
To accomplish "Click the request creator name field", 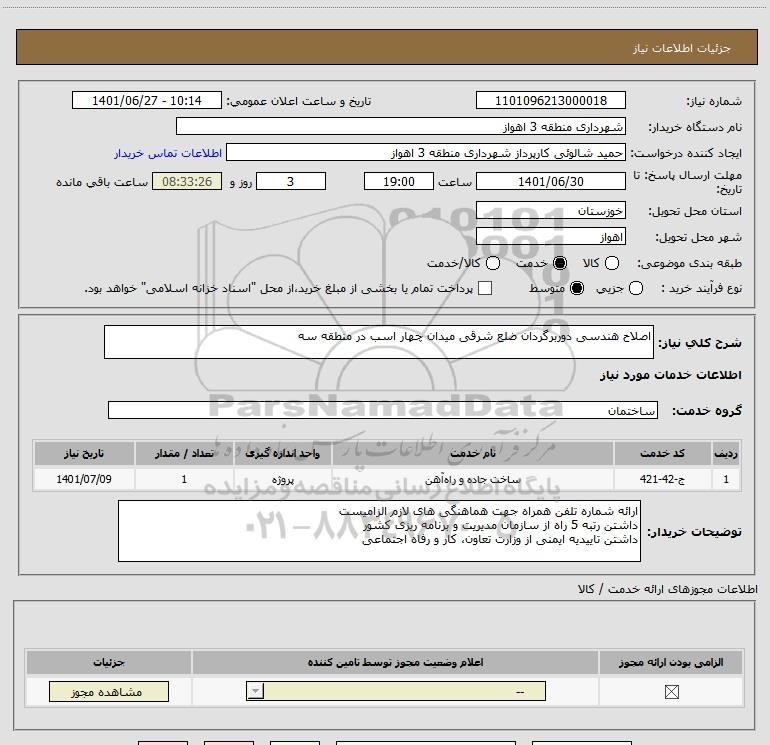I will click(x=426, y=153).
